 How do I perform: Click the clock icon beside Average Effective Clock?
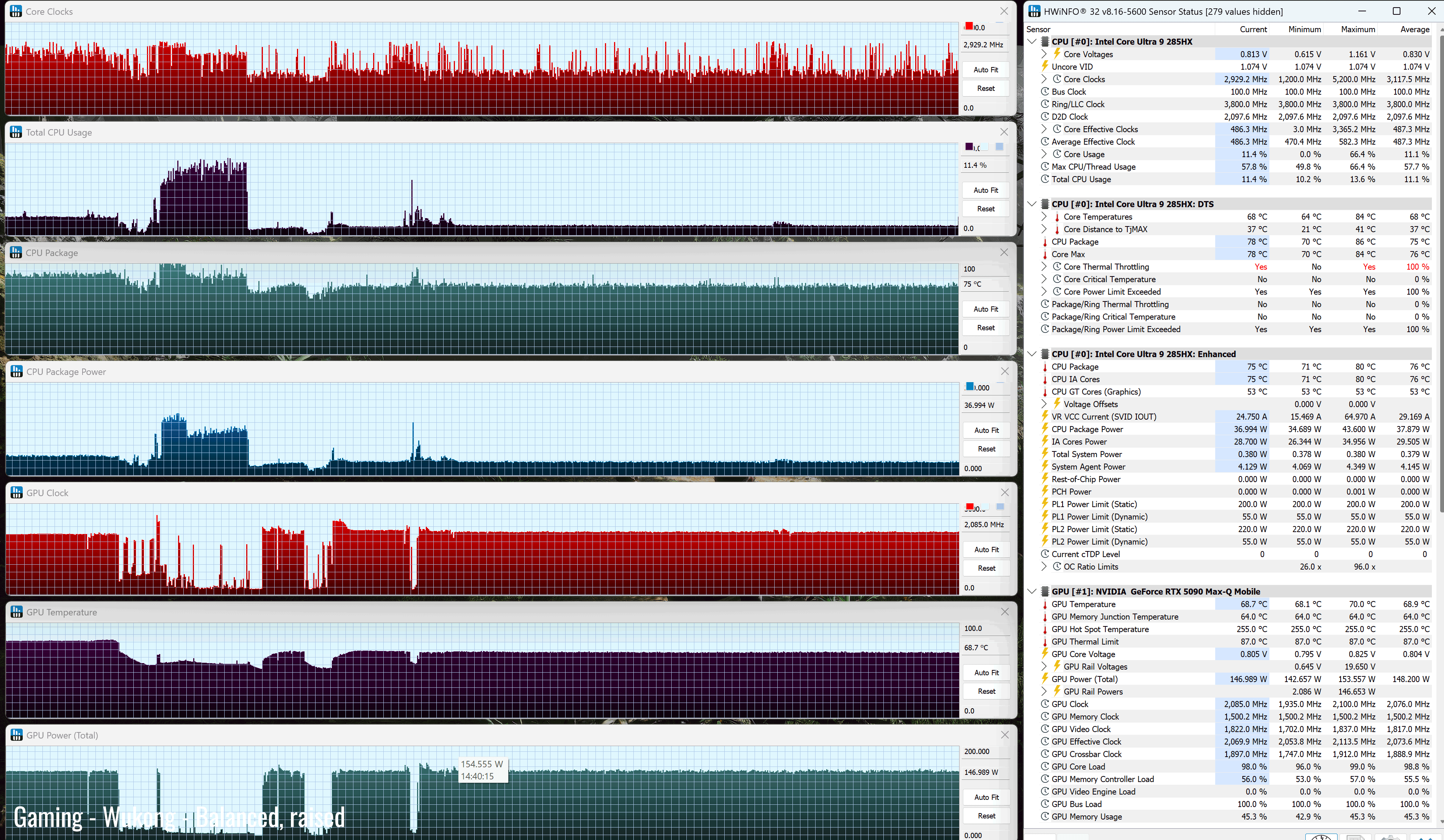[1045, 142]
